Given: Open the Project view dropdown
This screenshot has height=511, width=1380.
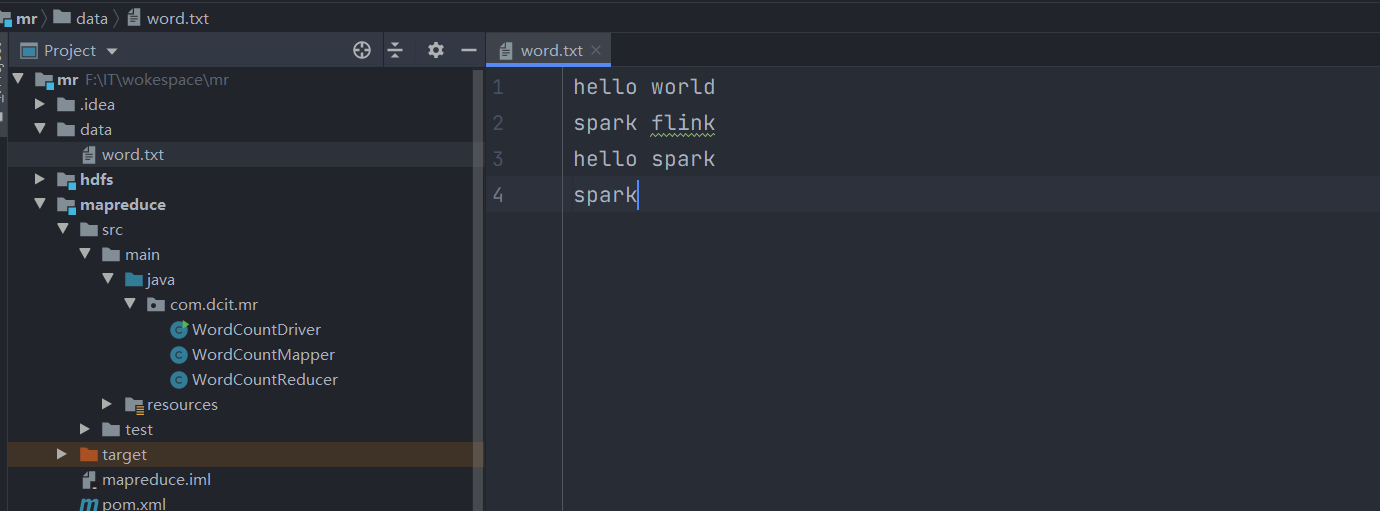Looking at the screenshot, I should (111, 51).
